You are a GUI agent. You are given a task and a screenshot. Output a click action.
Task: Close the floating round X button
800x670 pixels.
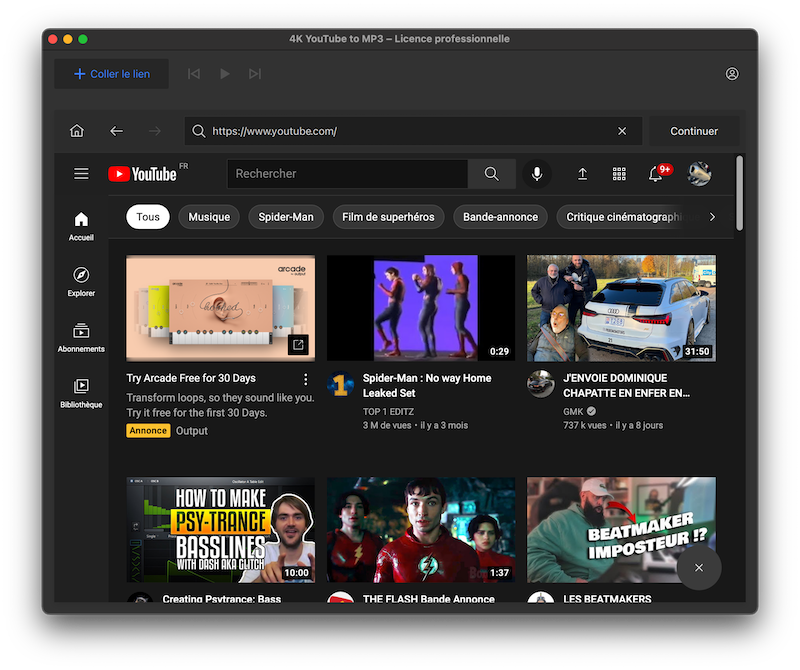(x=699, y=567)
